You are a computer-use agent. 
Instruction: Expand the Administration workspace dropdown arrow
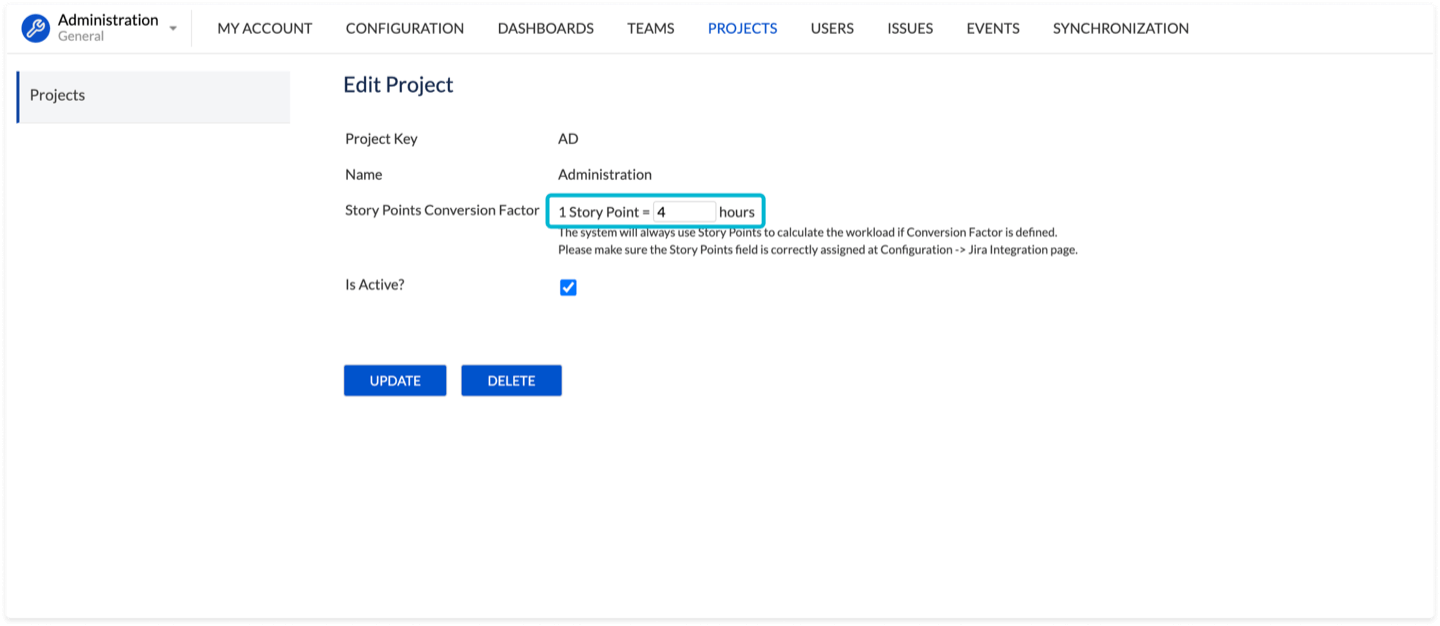pyautogui.click(x=173, y=29)
